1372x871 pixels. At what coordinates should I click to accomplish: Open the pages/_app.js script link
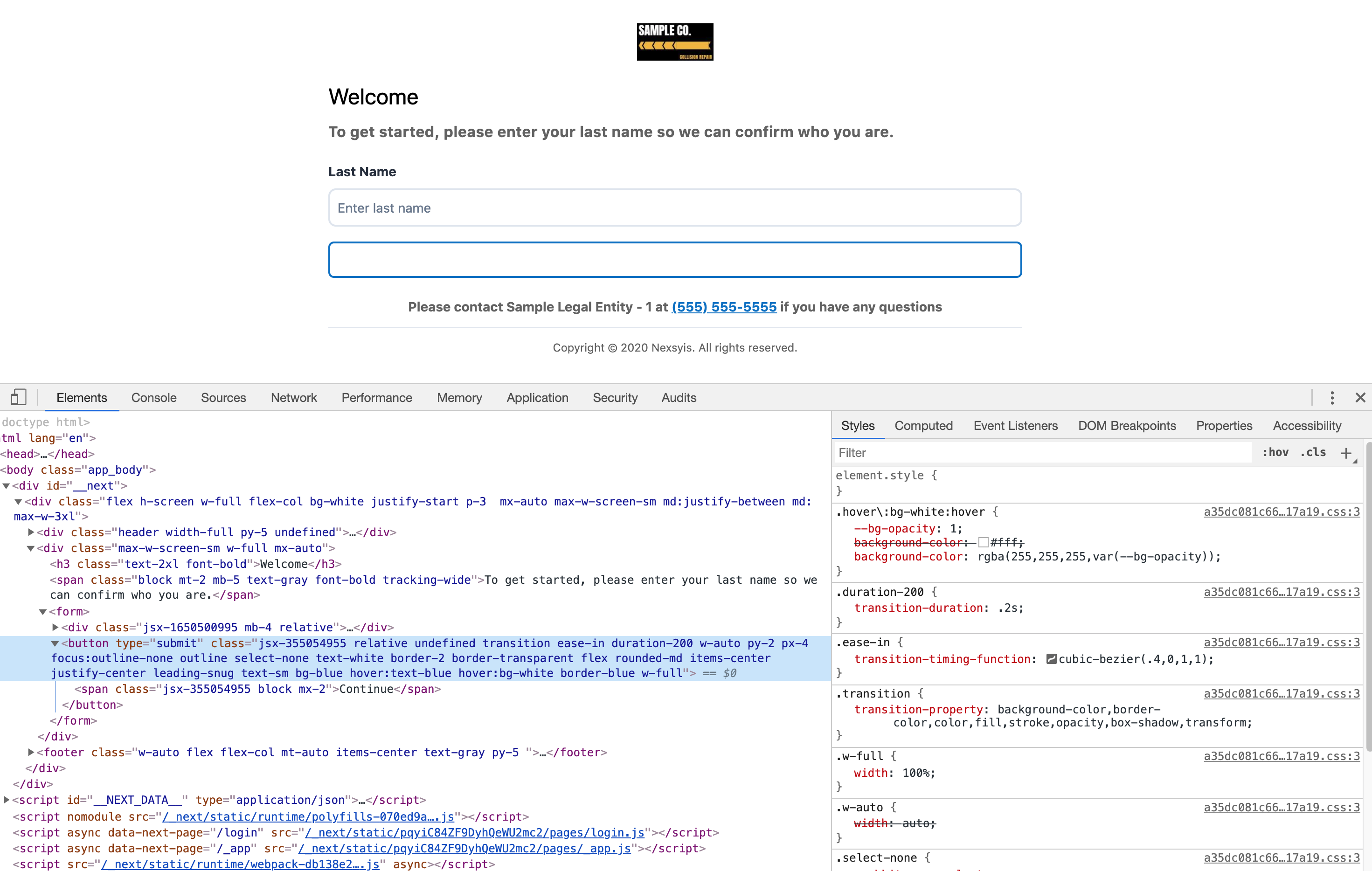click(x=464, y=848)
